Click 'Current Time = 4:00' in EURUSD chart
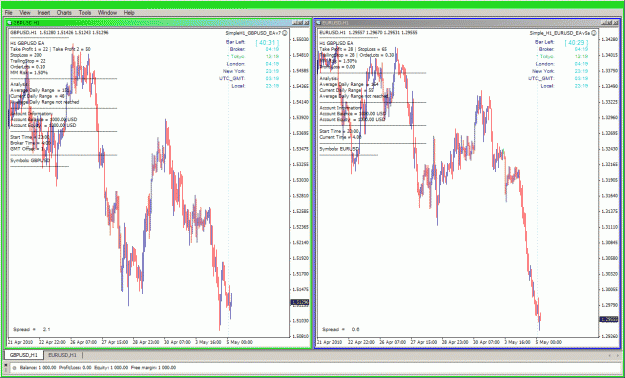625x378 pixels. click(x=340, y=137)
